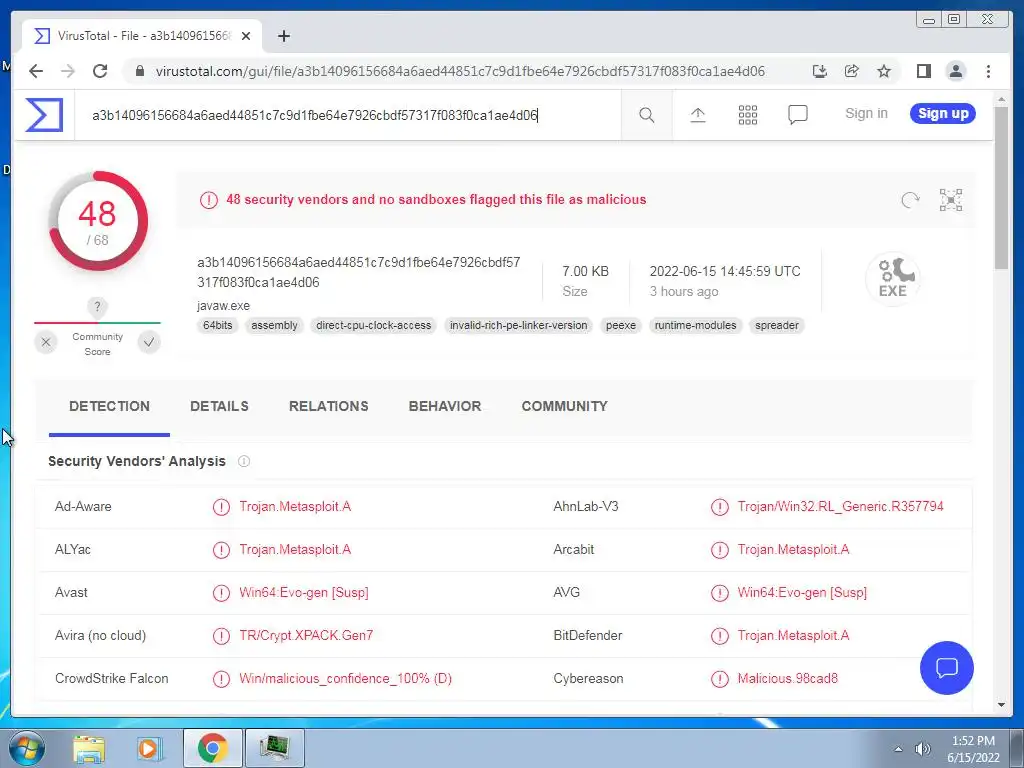The height and width of the screenshot is (768, 1024).
Task: Open the apps grid icon
Action: 748,116
